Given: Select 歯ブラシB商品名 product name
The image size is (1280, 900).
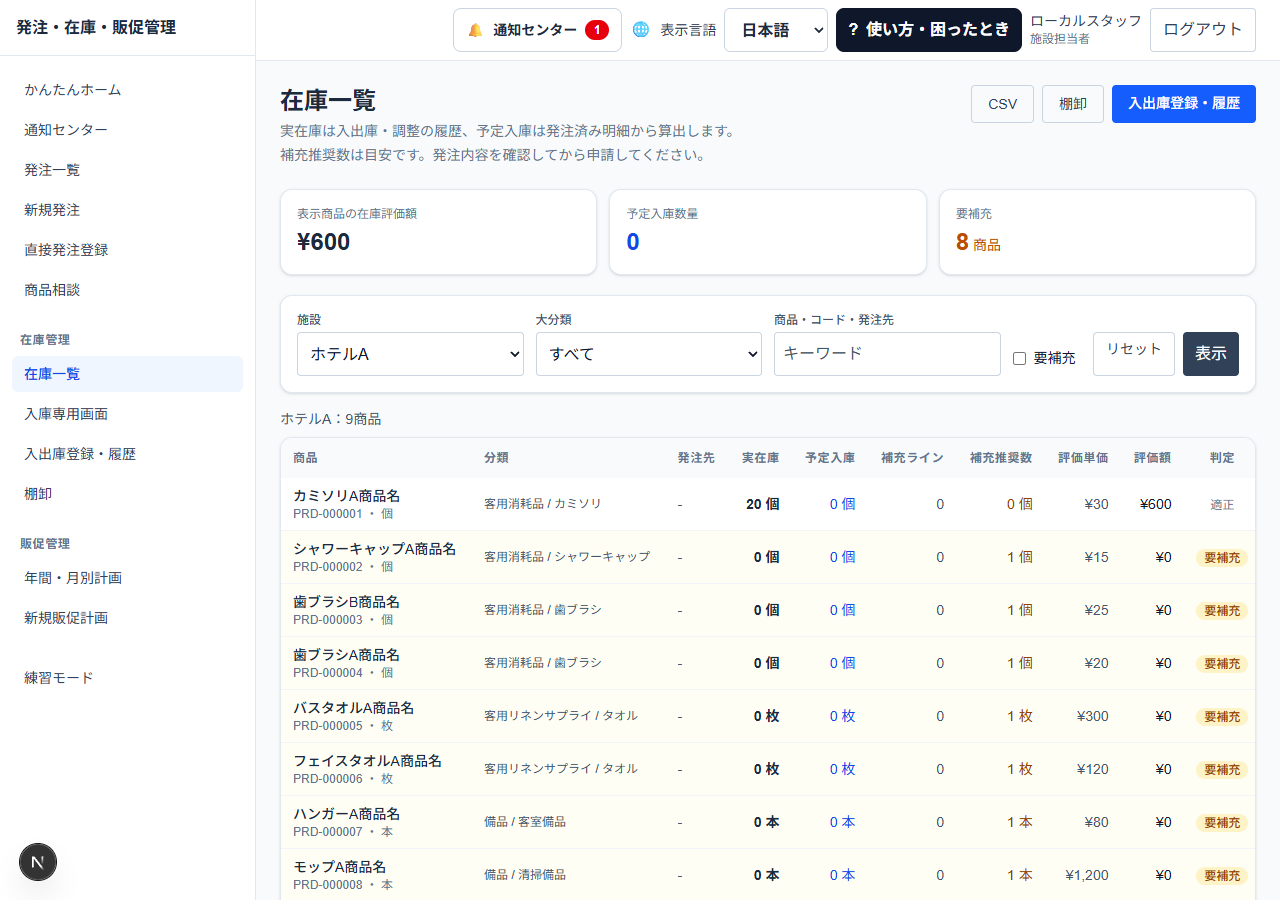Looking at the screenshot, I should pos(346,602).
